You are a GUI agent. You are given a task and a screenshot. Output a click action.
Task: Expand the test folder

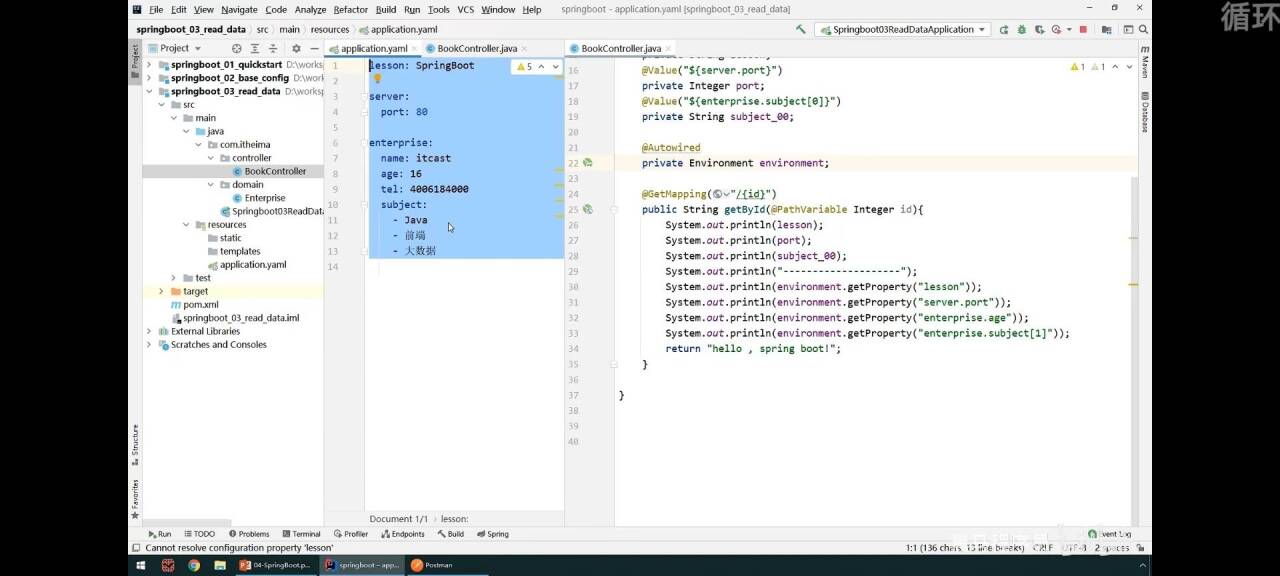174,278
